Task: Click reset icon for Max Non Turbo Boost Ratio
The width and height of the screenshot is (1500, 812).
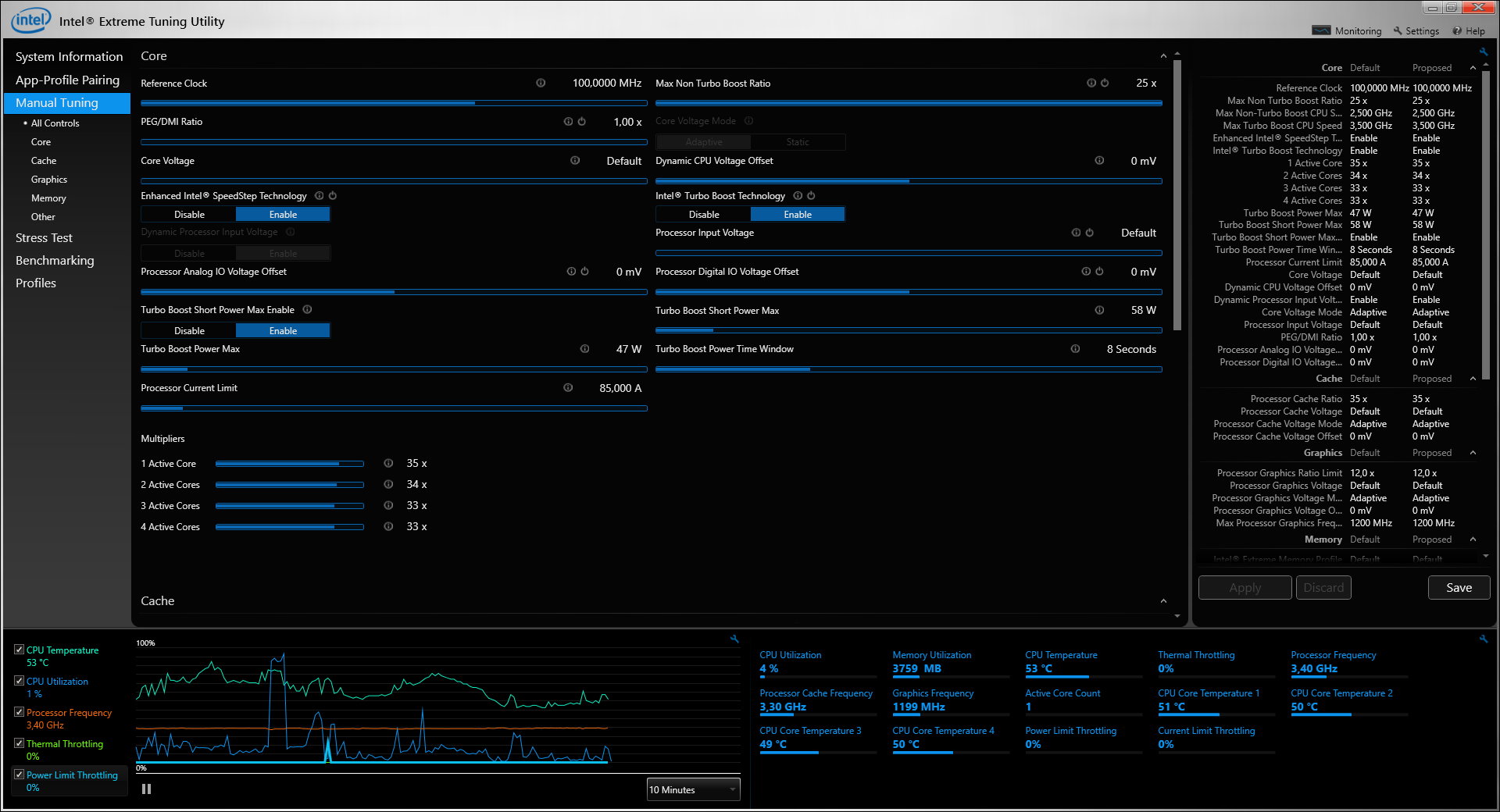Action: pyautogui.click(x=1105, y=83)
